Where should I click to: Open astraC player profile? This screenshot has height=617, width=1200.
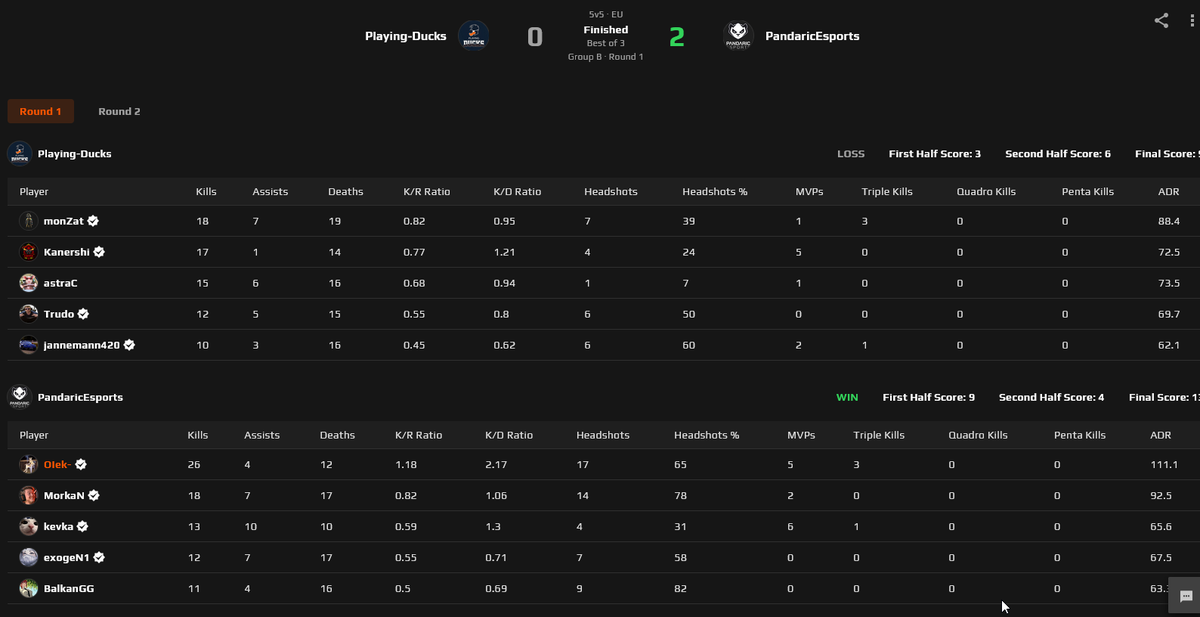tap(61, 283)
